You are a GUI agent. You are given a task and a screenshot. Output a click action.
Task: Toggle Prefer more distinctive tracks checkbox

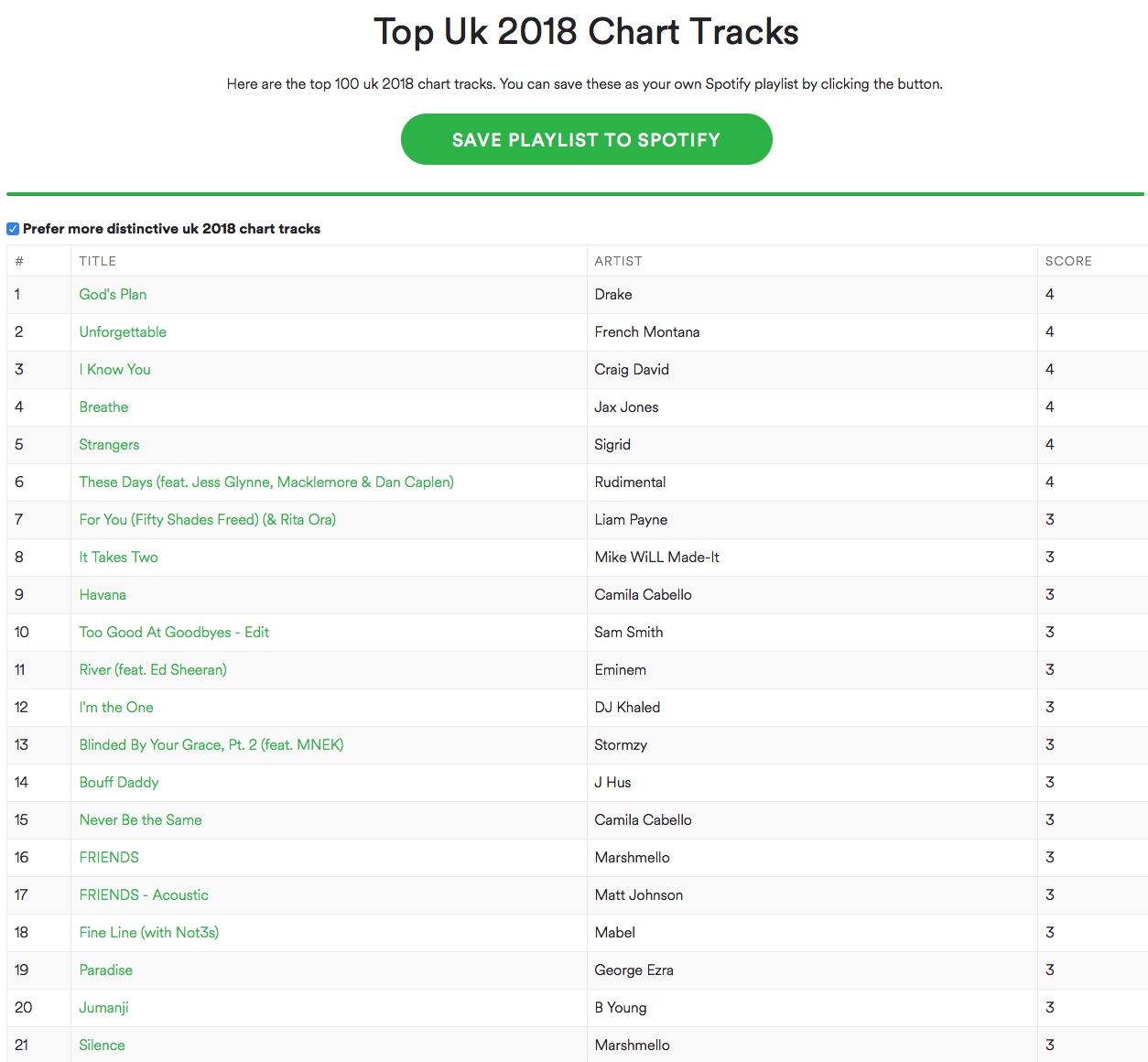click(13, 229)
